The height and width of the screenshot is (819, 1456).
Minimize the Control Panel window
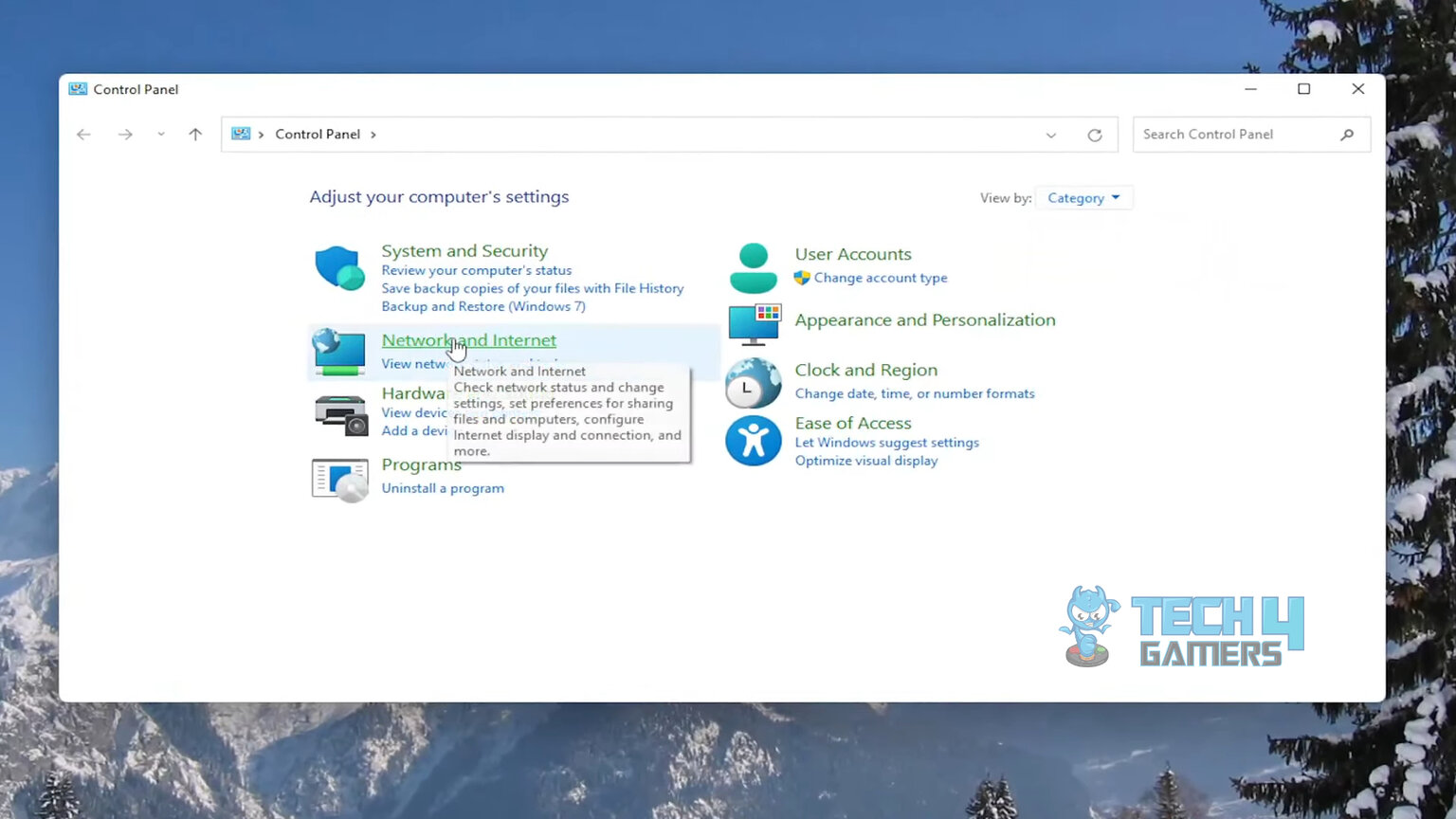1251,89
